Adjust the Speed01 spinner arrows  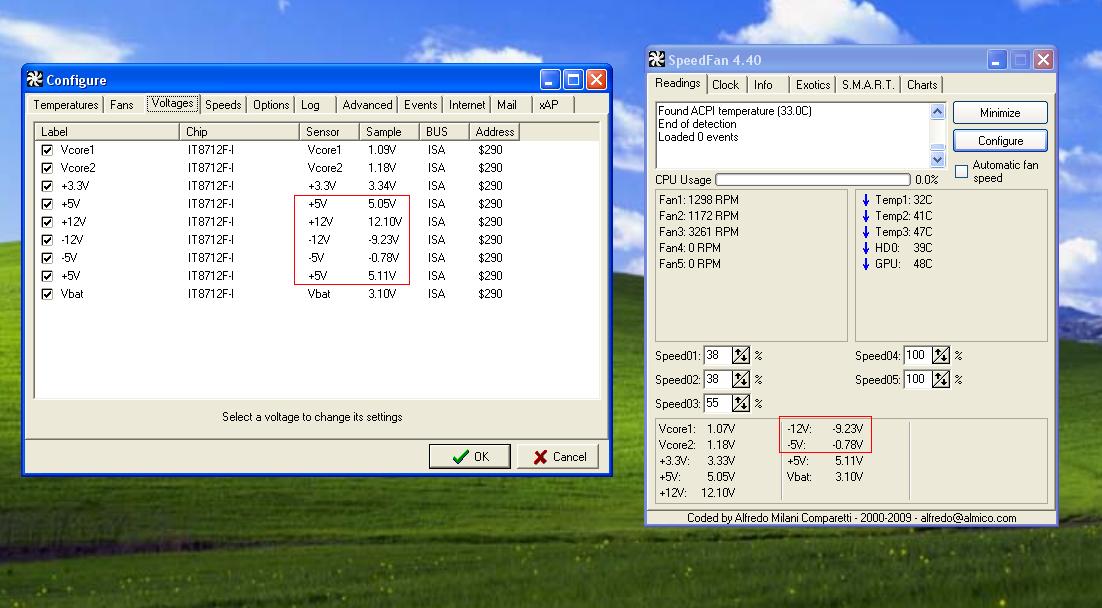pyautogui.click(x=741, y=356)
